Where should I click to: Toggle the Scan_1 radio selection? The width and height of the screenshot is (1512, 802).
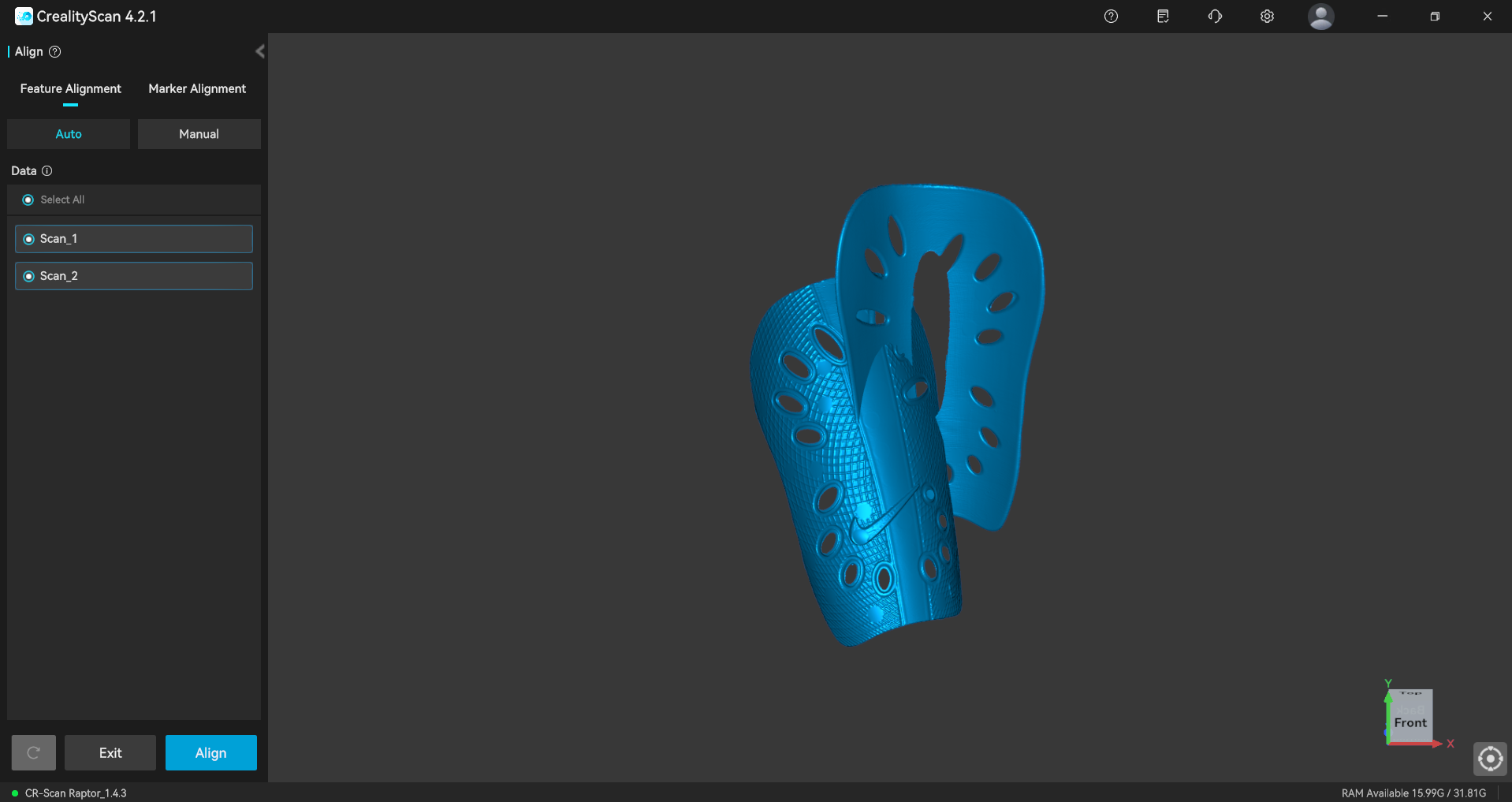29,239
